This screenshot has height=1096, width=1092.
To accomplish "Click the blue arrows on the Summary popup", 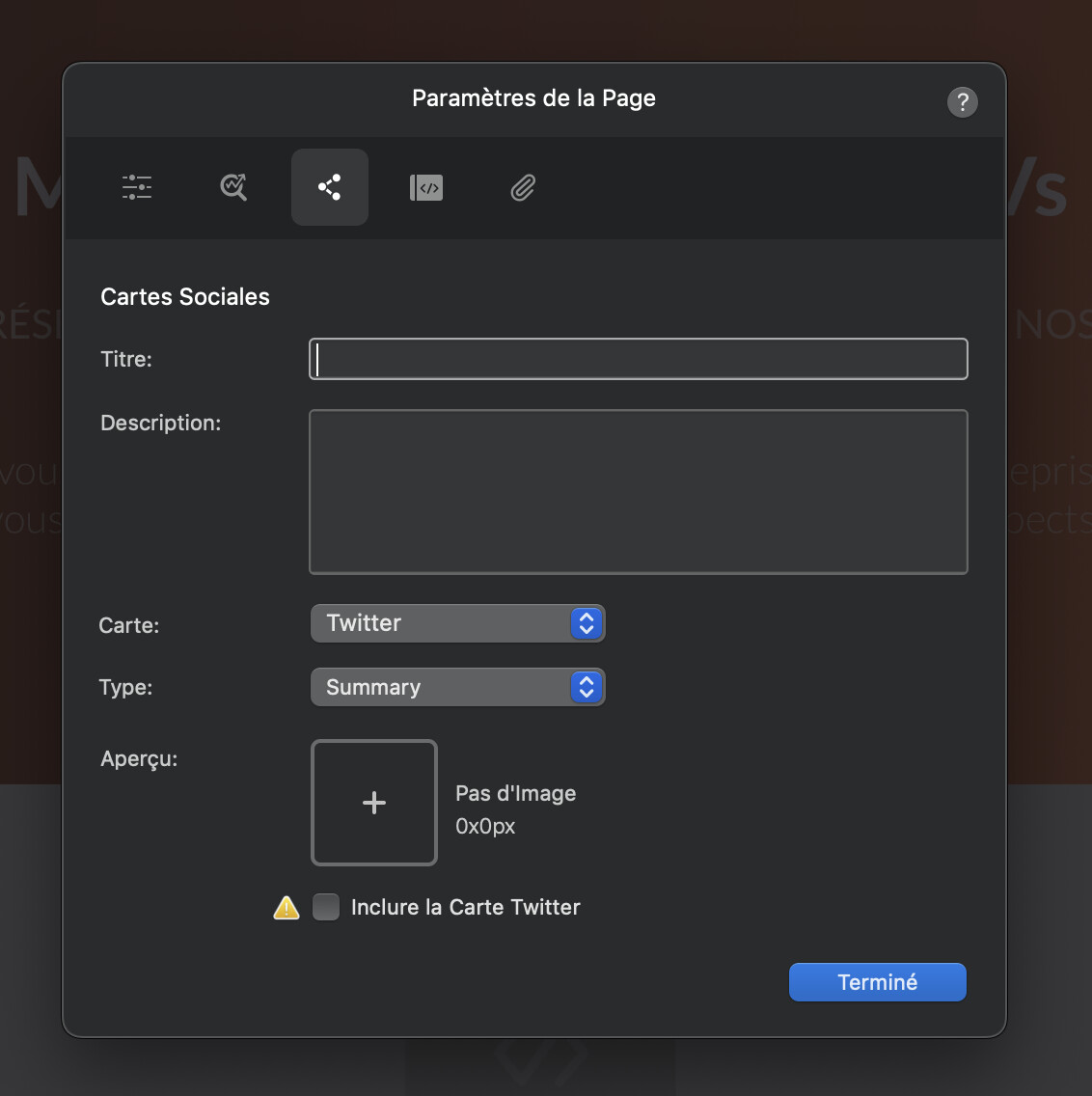I will pos(587,687).
